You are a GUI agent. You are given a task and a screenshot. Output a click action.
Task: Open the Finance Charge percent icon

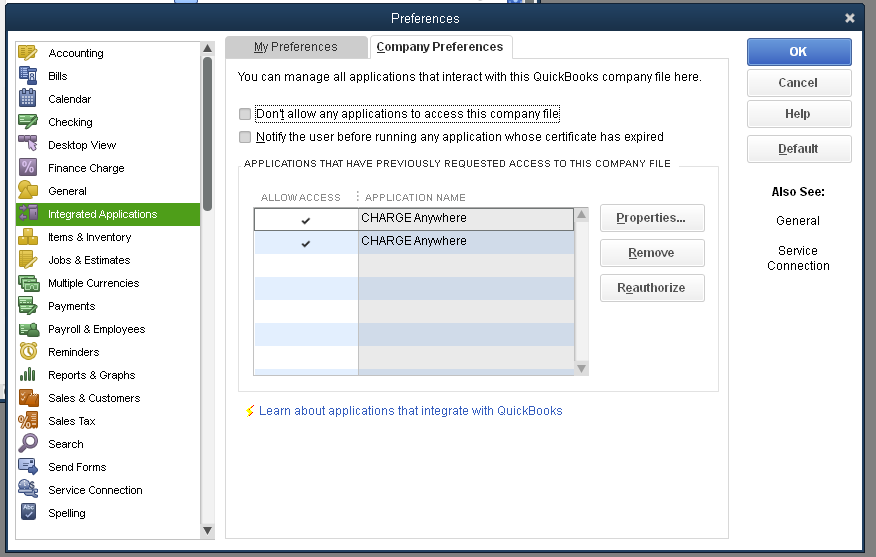pos(28,168)
